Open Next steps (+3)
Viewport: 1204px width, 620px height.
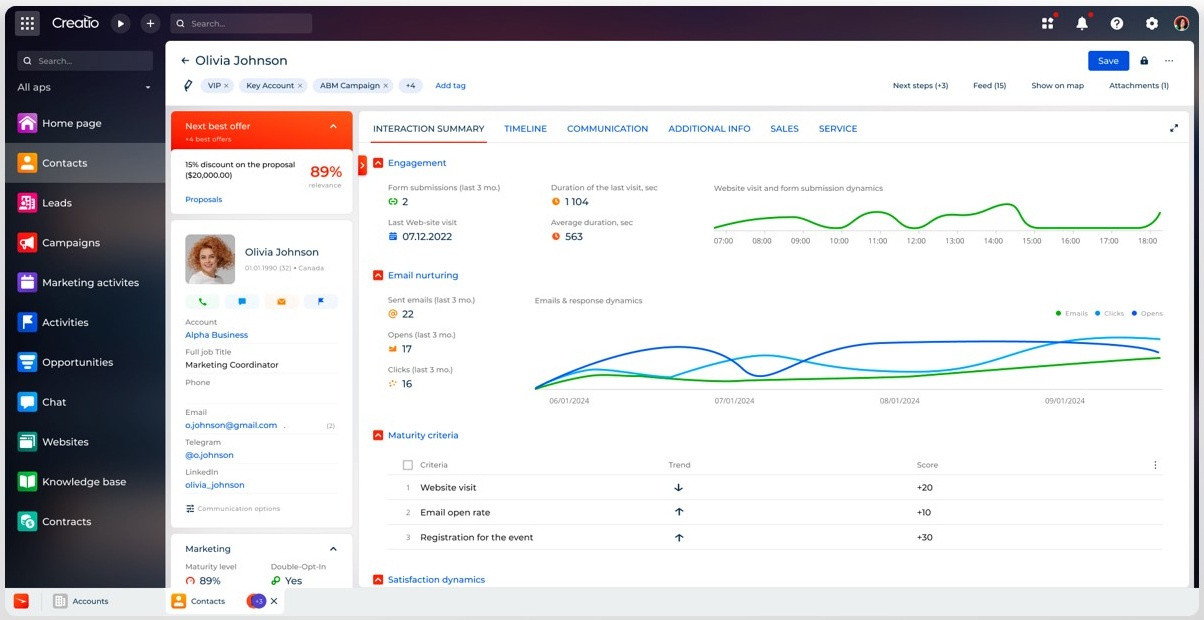(x=920, y=86)
